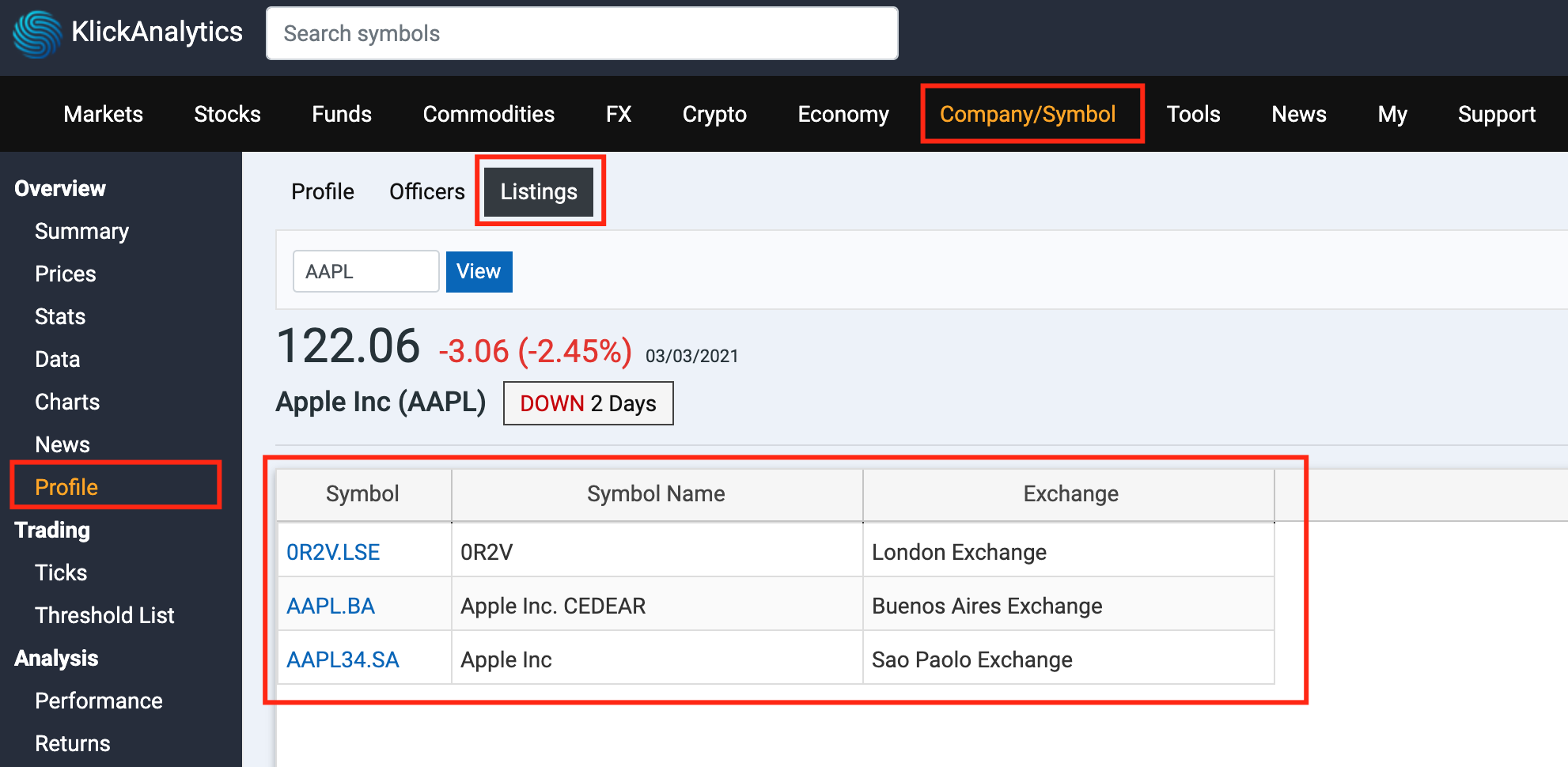Go to News in the sidebar
This screenshot has height=767, width=1568.
[62, 444]
